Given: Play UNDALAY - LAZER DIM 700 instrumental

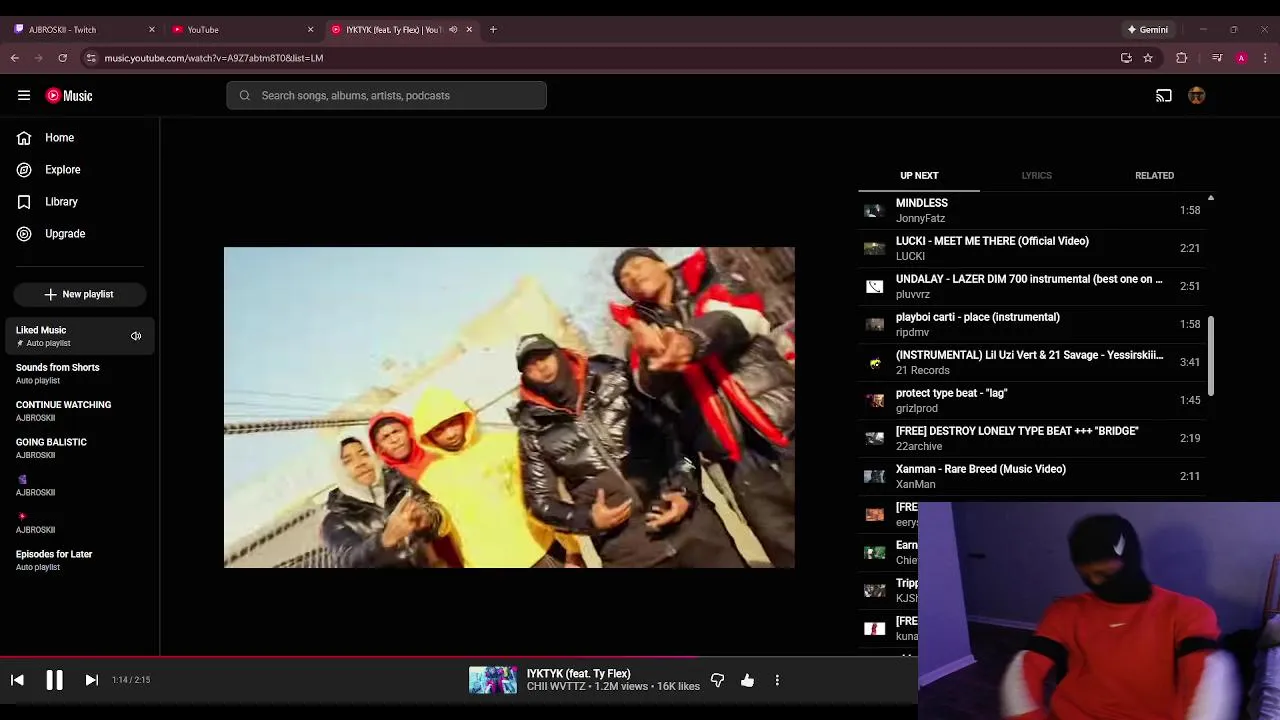Looking at the screenshot, I should pos(1032,286).
